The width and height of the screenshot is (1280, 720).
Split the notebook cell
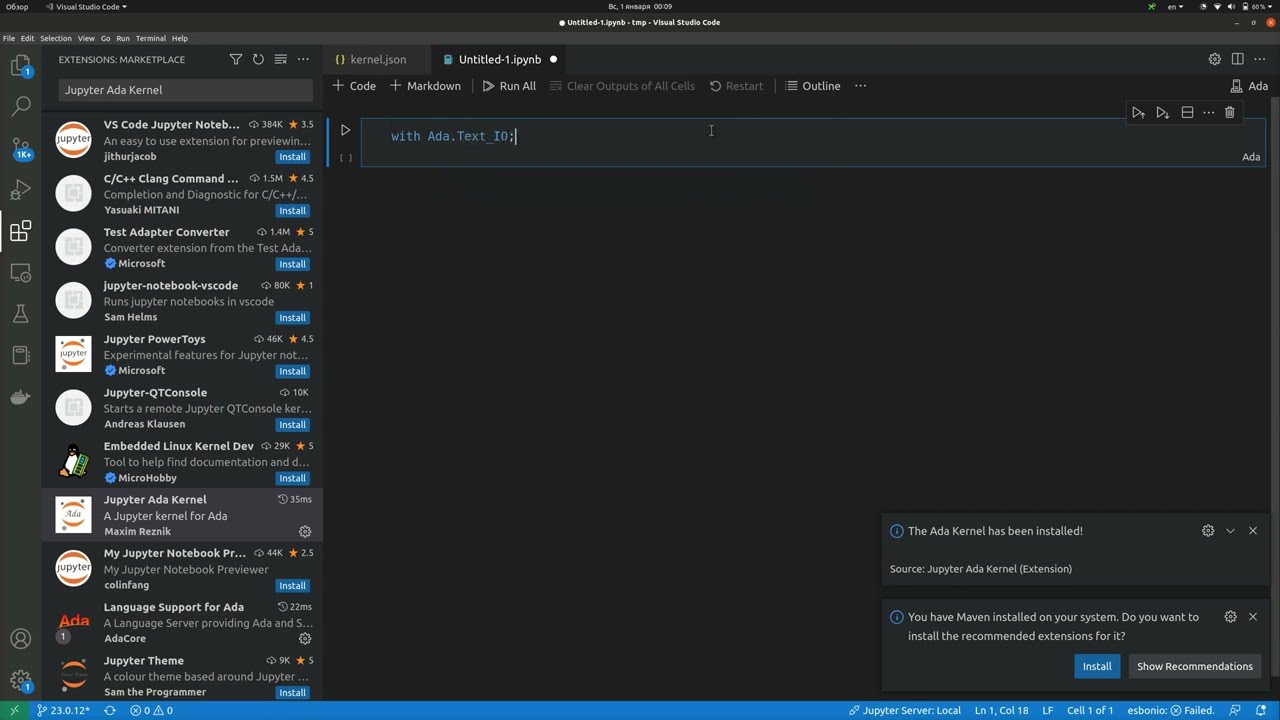tap(1187, 113)
